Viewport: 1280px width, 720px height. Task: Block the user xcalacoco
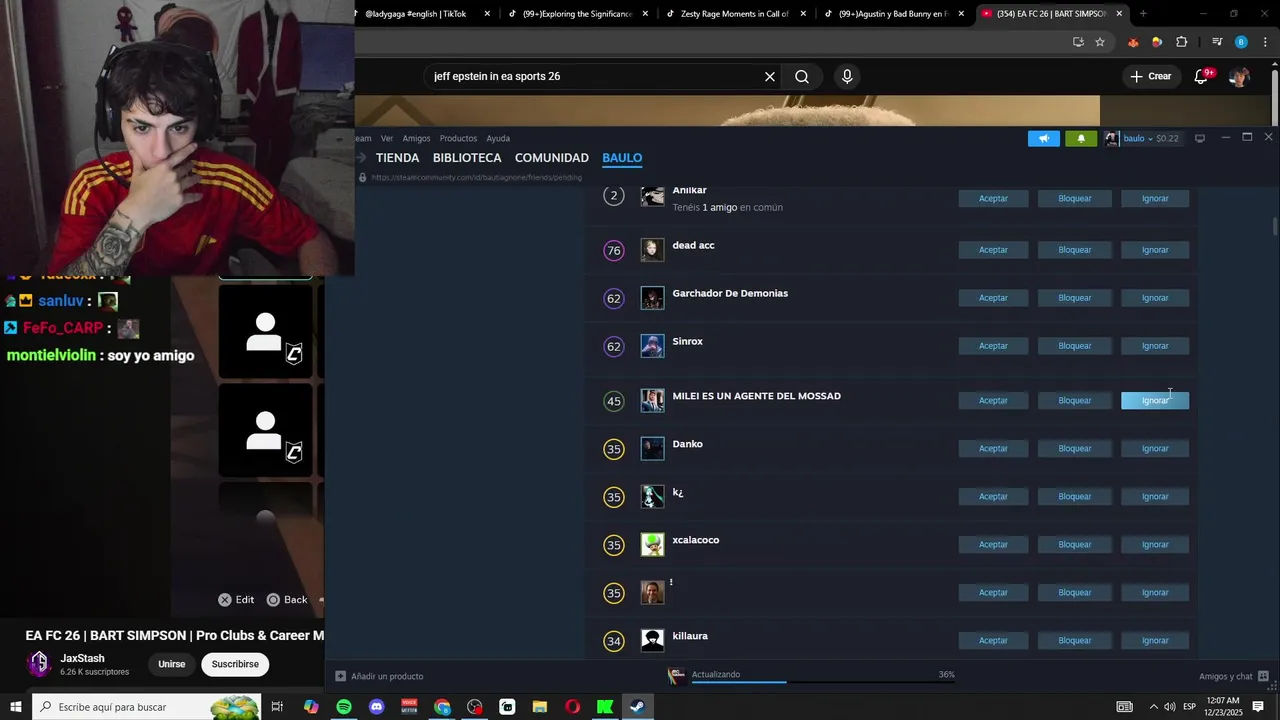tap(1075, 545)
